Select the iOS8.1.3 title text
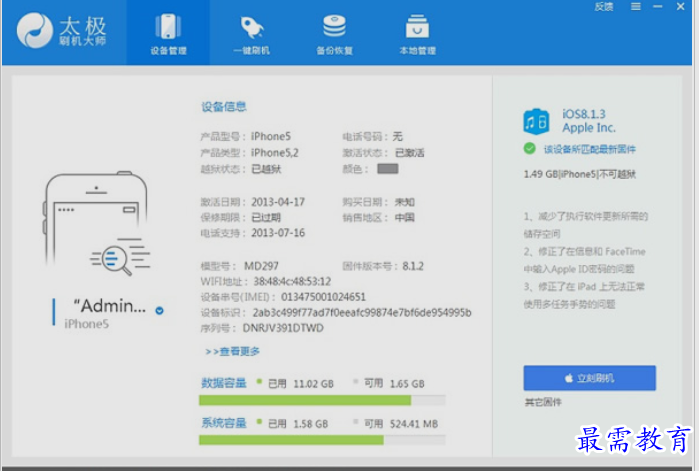This screenshot has width=699, height=471. [x=584, y=114]
